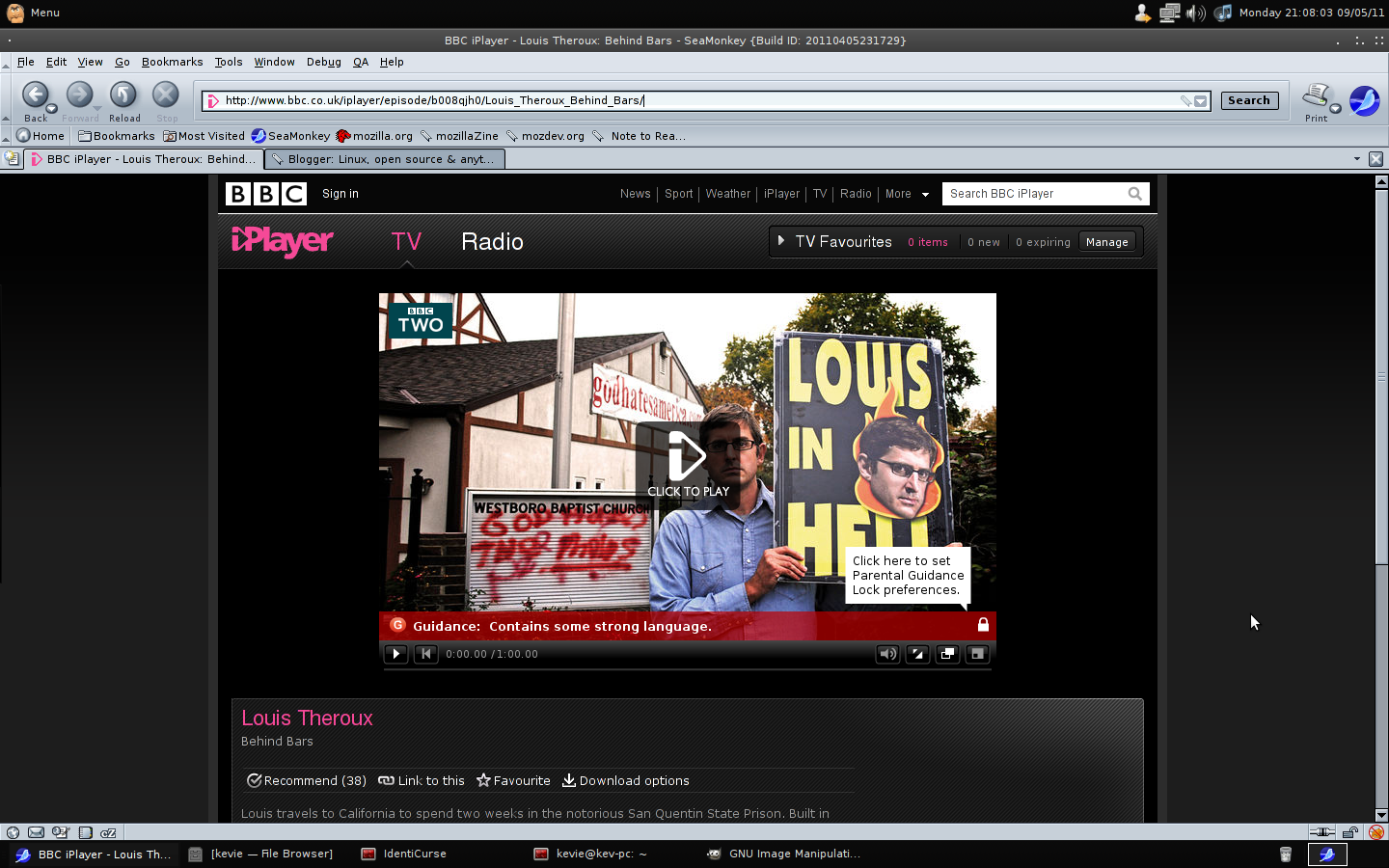Open the Composer icon in the status bar

tap(60, 832)
